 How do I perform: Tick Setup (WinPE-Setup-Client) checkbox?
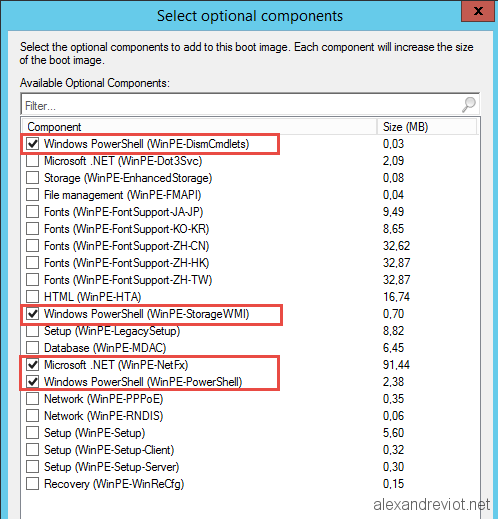[x=33, y=450]
